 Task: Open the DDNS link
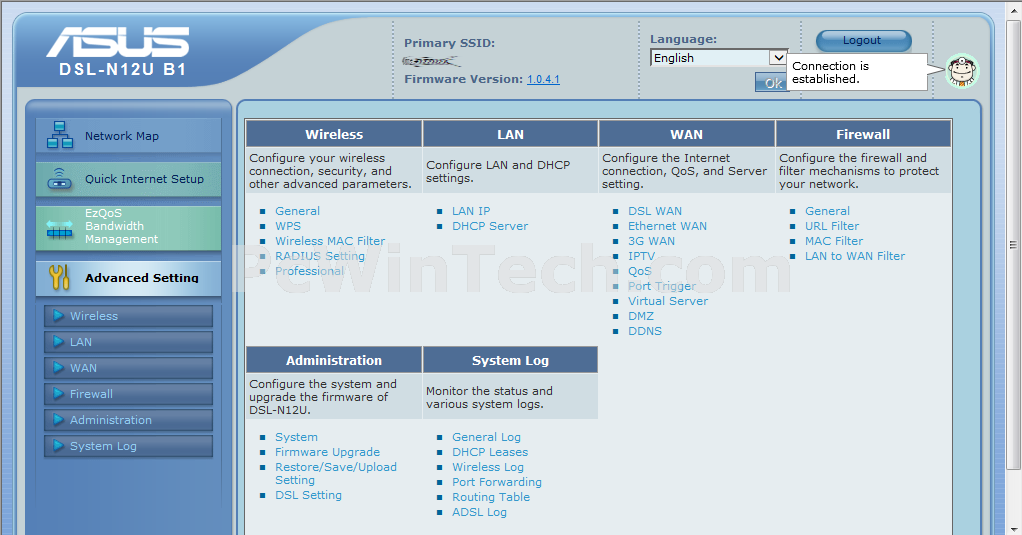pos(645,330)
